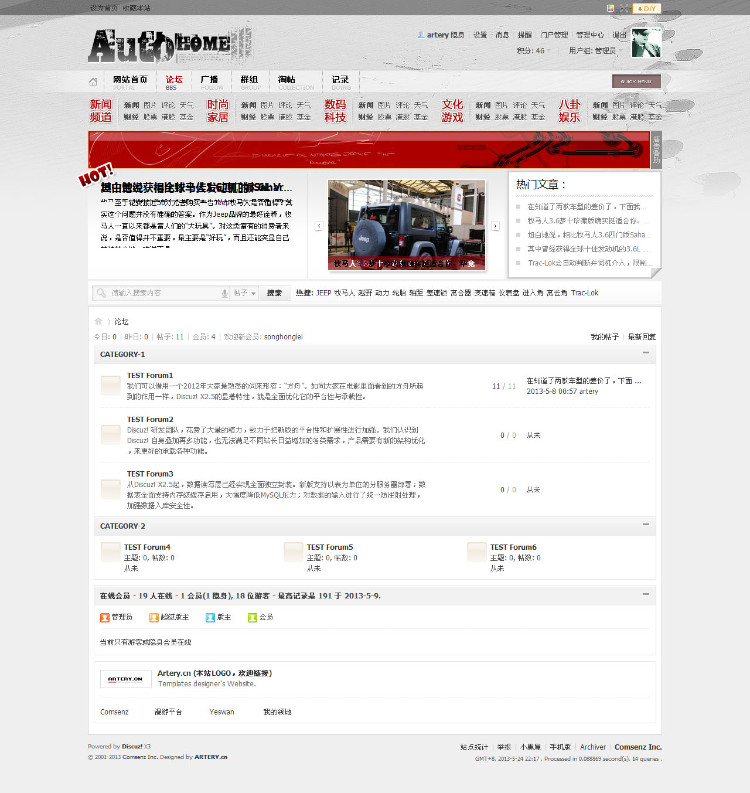750x793 pixels.
Task: Open the HOT headline article title
Action: point(196,188)
